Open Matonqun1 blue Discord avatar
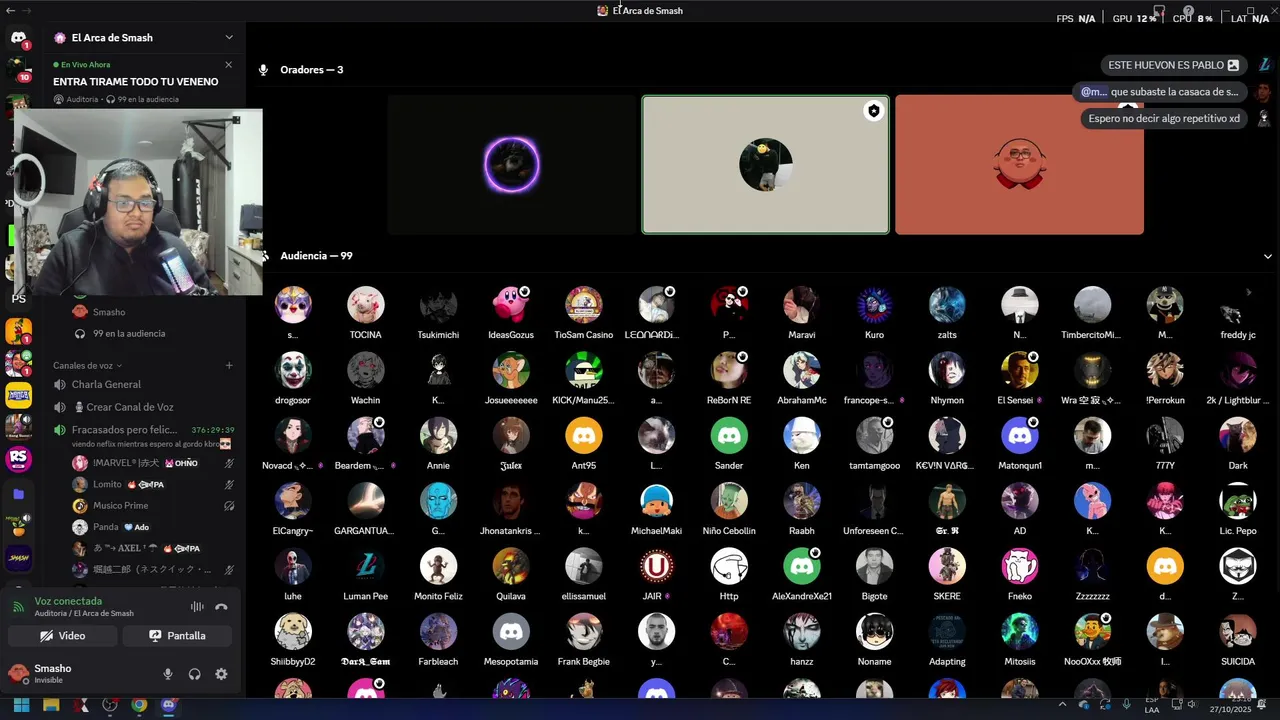1280x720 pixels. point(1020,436)
